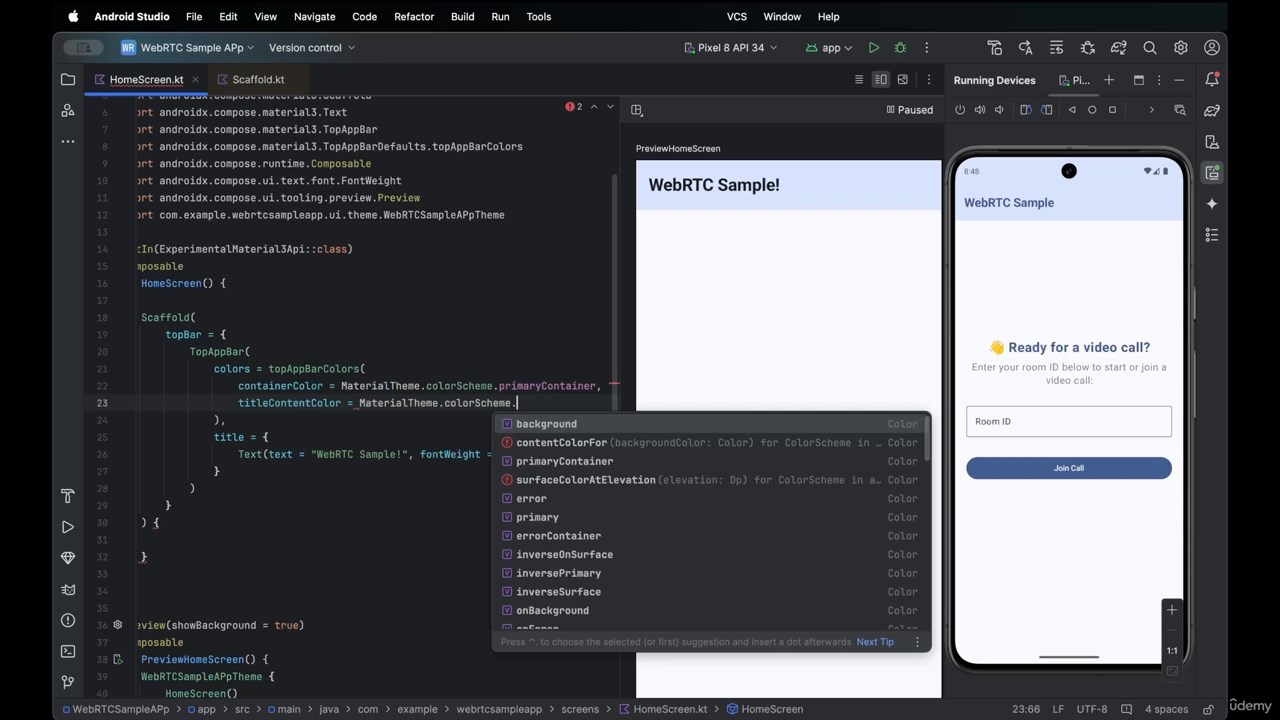Toggle More tool windows ellipsis in left sidebar
The height and width of the screenshot is (720, 1280).
(68, 142)
